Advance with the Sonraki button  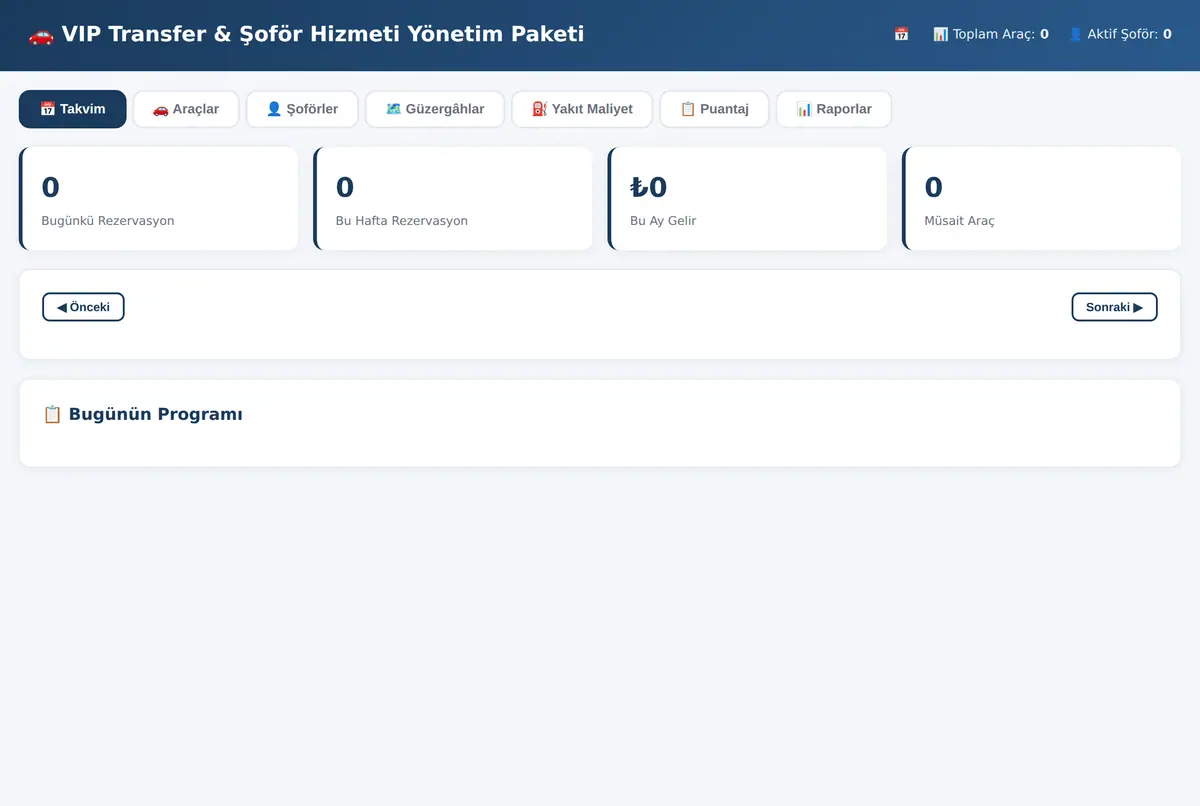point(1114,307)
